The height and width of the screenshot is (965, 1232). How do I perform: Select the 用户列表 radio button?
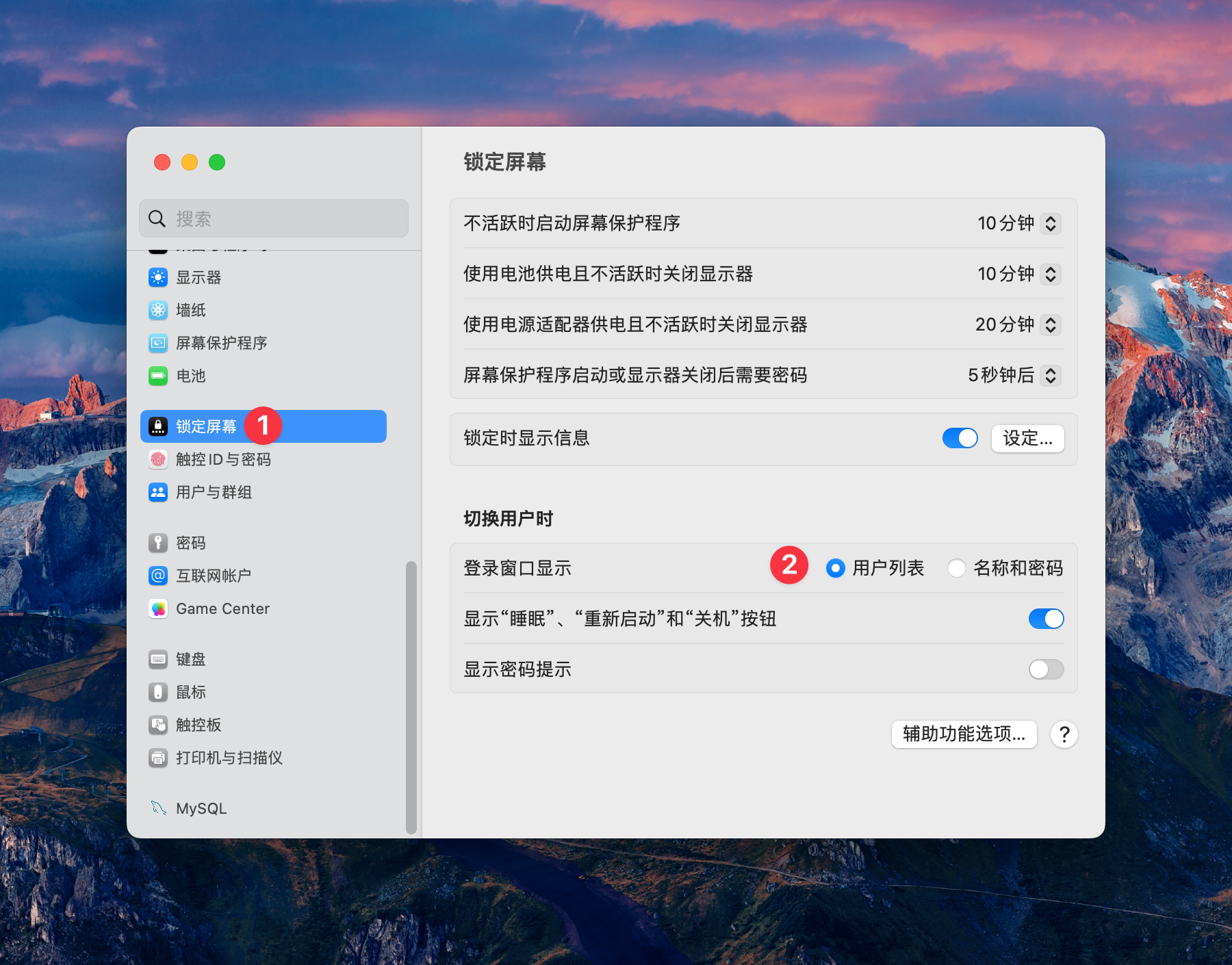click(835, 568)
